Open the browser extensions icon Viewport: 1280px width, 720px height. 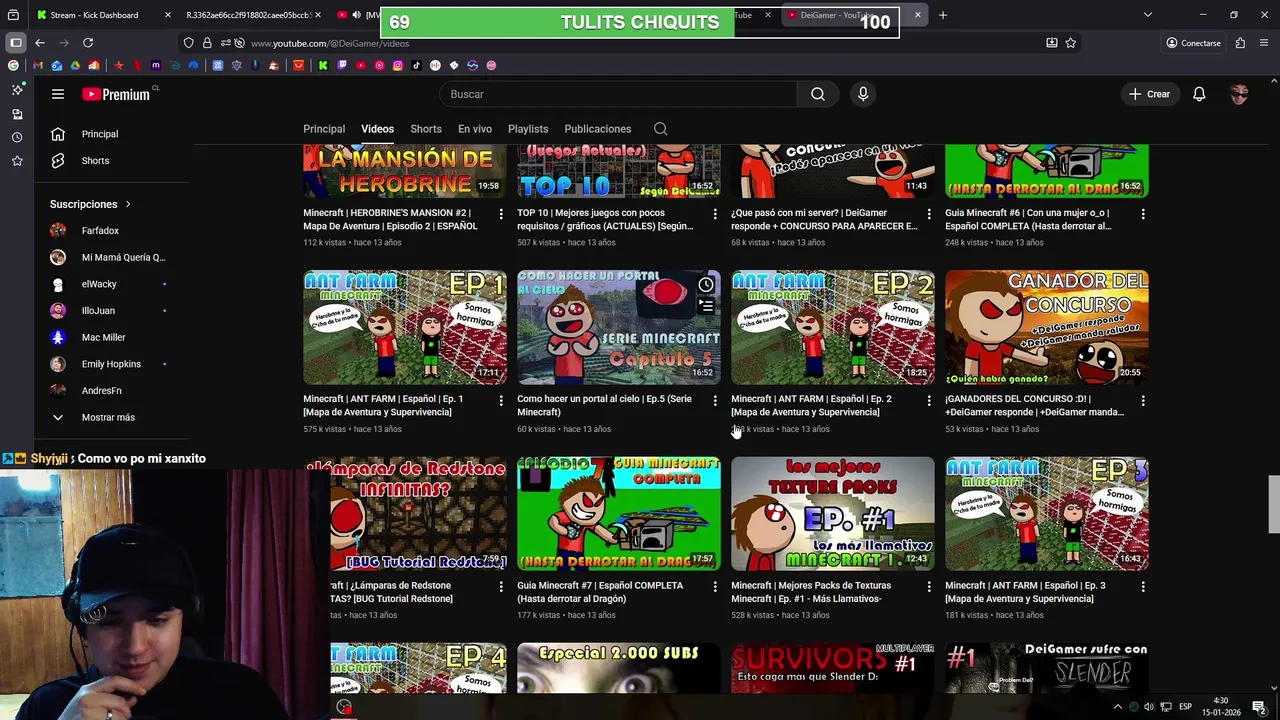click(x=1240, y=43)
